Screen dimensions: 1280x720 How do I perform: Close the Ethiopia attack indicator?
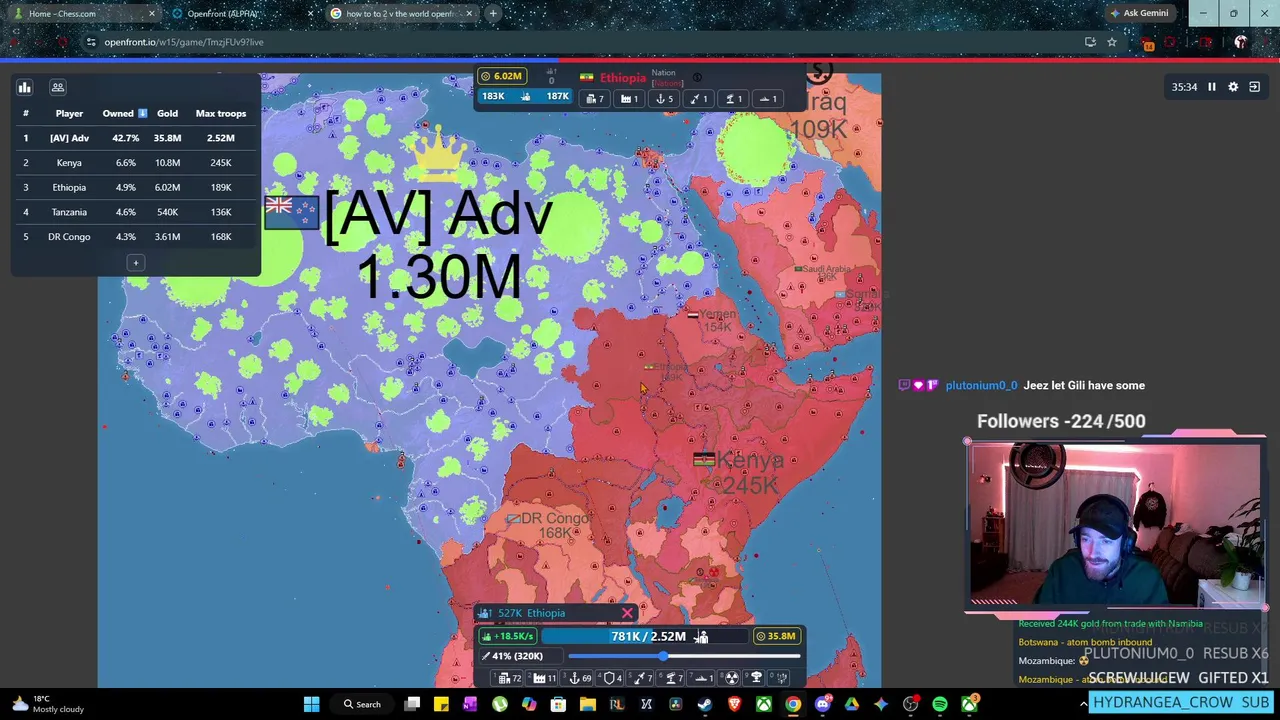(x=627, y=613)
